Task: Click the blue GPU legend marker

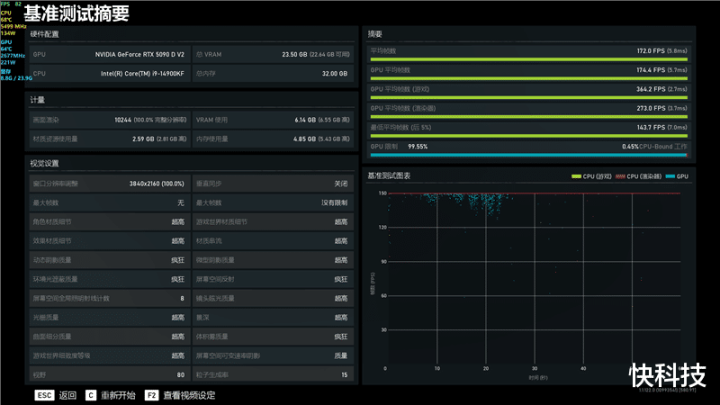Action: (x=670, y=176)
